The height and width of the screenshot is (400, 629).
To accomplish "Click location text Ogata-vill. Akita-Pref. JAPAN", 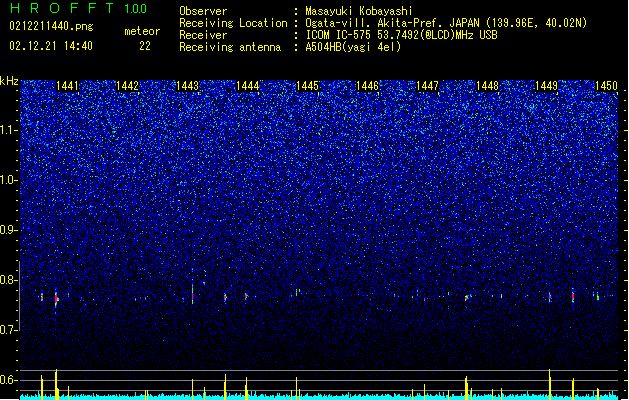I will (392, 23).
